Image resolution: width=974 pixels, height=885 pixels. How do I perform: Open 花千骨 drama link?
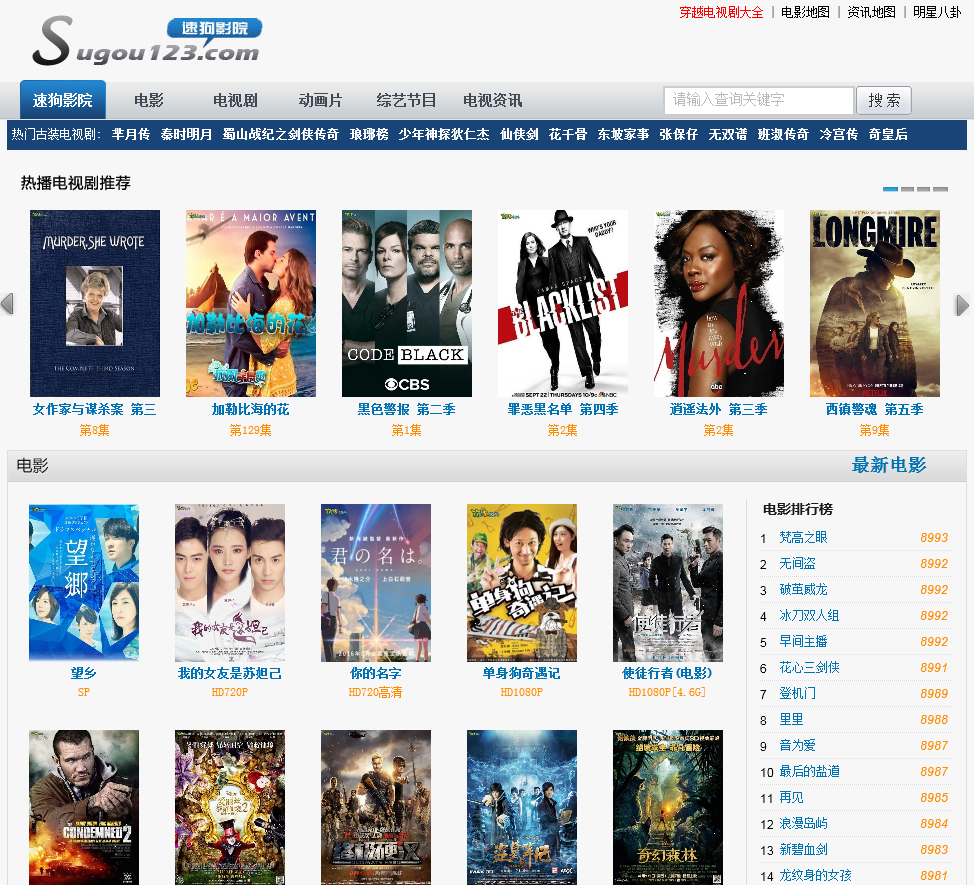568,134
